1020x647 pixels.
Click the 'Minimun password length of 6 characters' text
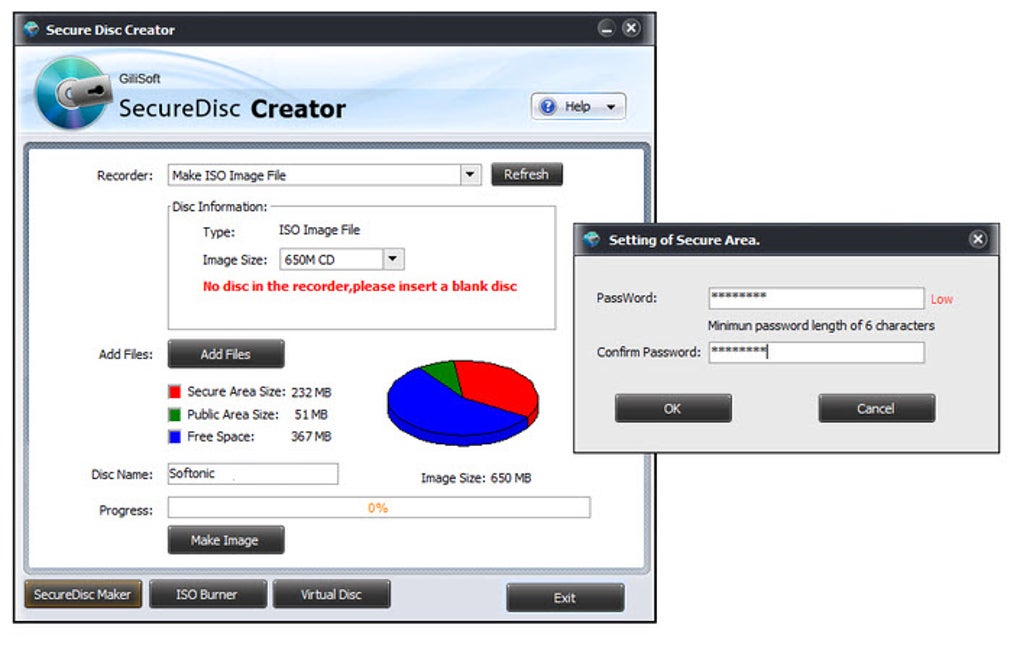[x=821, y=325]
